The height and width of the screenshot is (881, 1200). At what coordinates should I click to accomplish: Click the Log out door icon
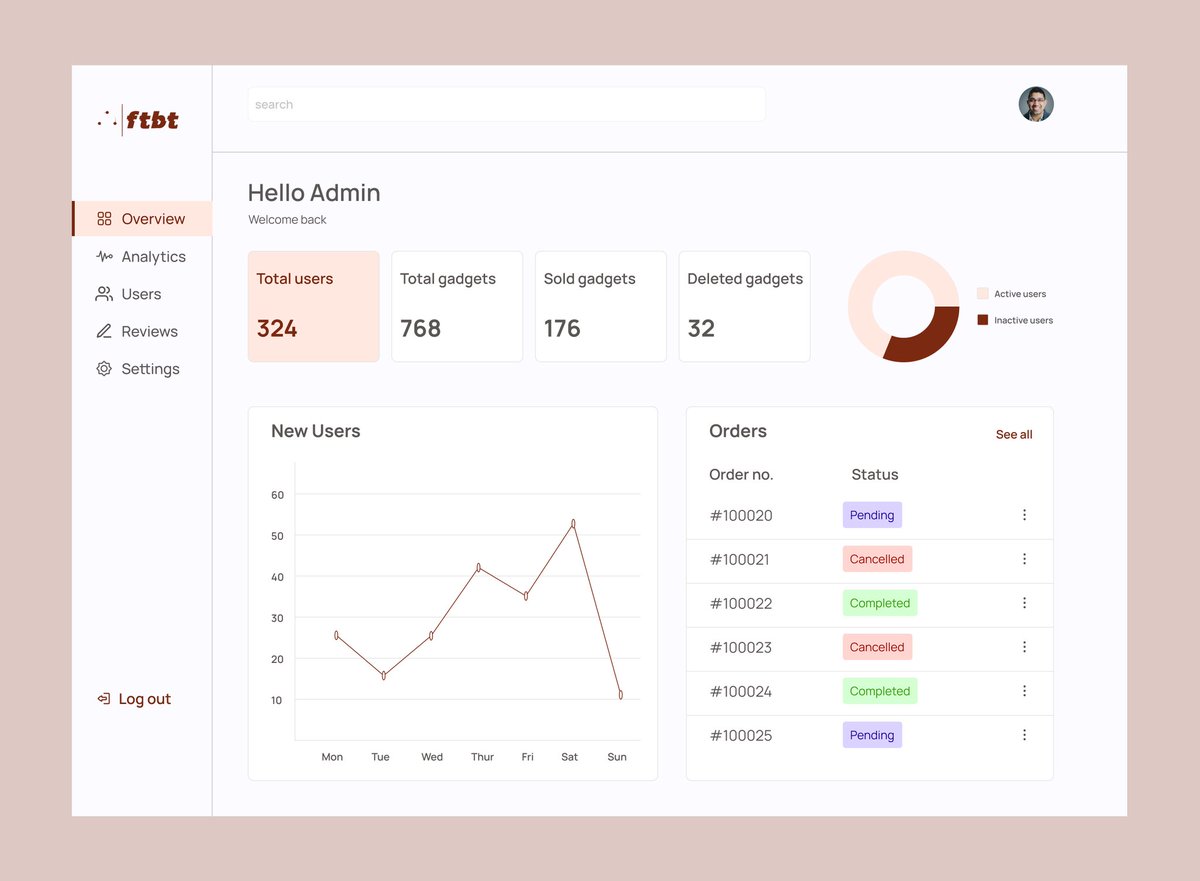[x=102, y=698]
